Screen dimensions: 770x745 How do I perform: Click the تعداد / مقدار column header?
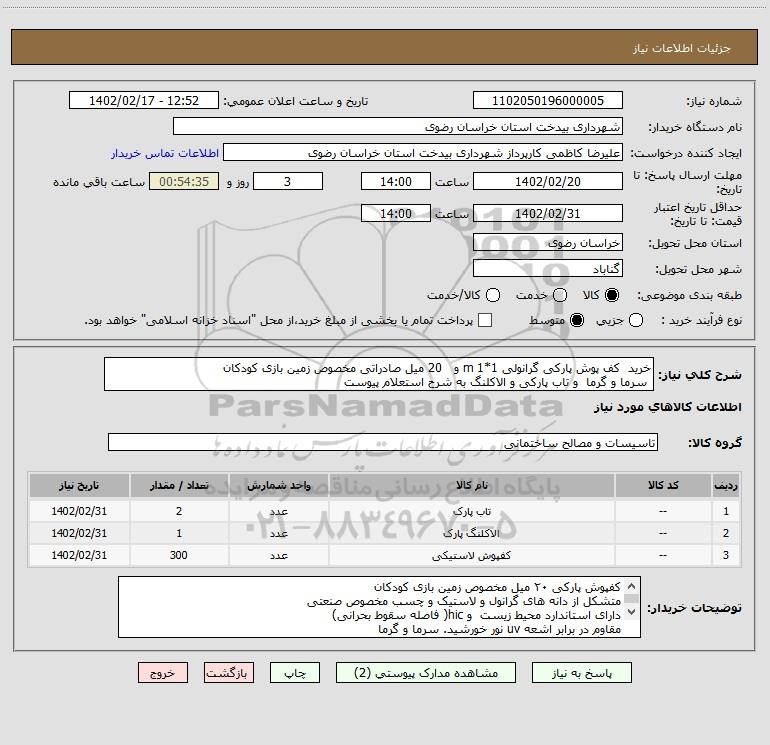pos(179,485)
